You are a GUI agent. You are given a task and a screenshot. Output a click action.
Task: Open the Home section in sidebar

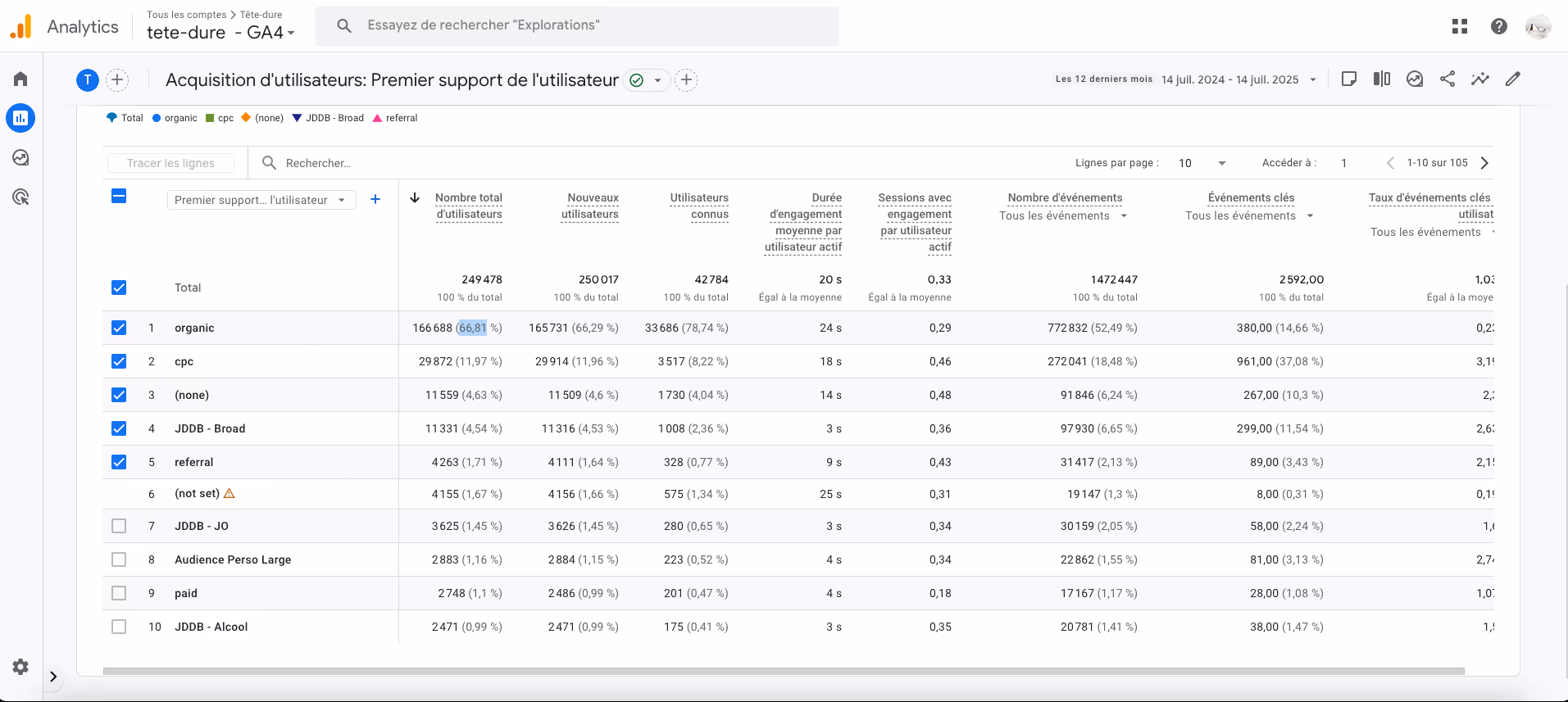click(20, 79)
